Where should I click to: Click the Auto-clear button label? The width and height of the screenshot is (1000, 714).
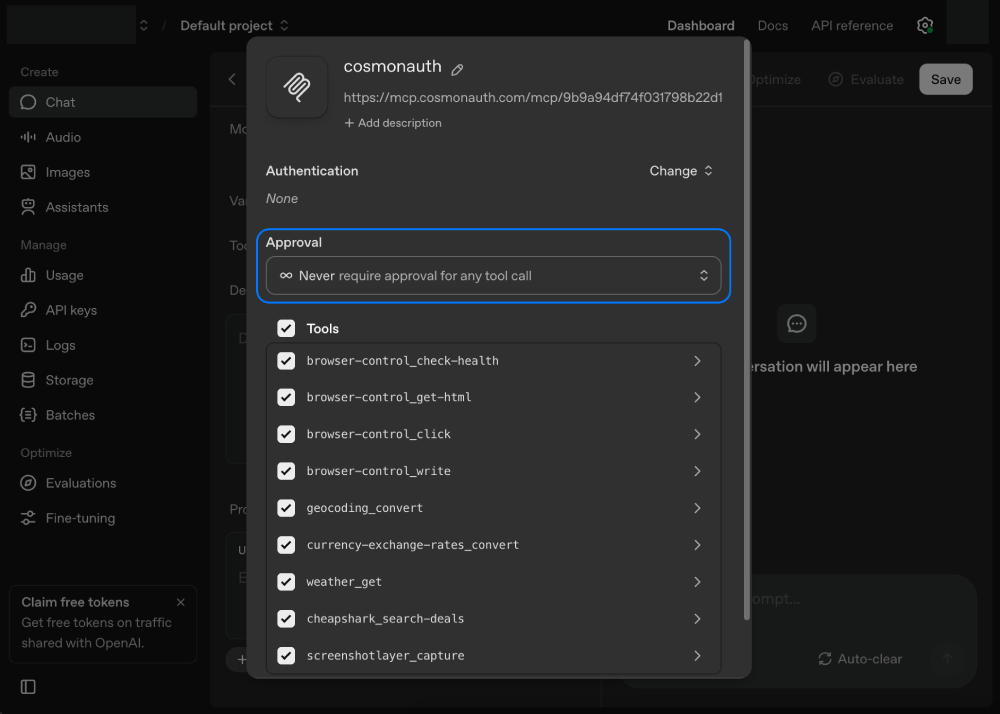[870, 659]
